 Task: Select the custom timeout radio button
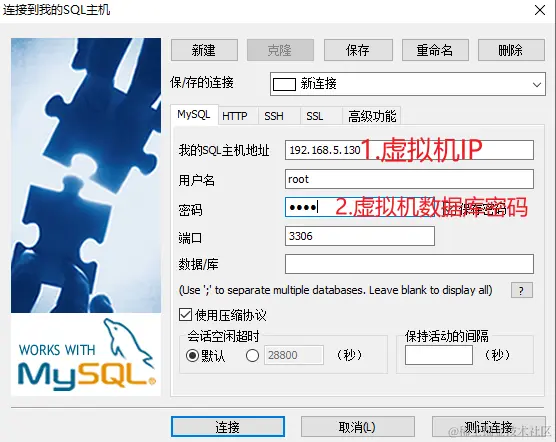point(252,355)
